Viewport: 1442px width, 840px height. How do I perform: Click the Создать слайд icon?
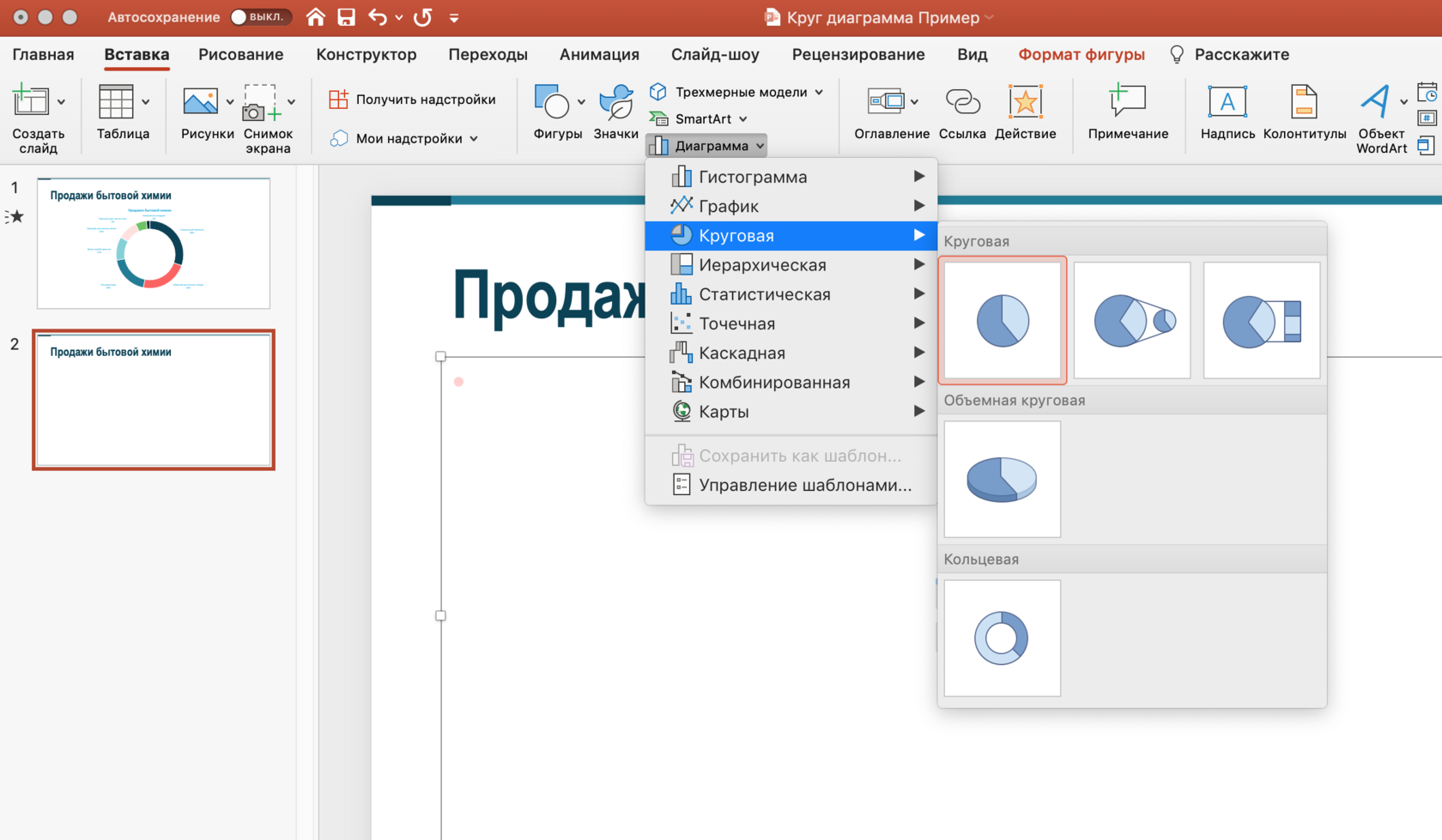[x=31, y=101]
